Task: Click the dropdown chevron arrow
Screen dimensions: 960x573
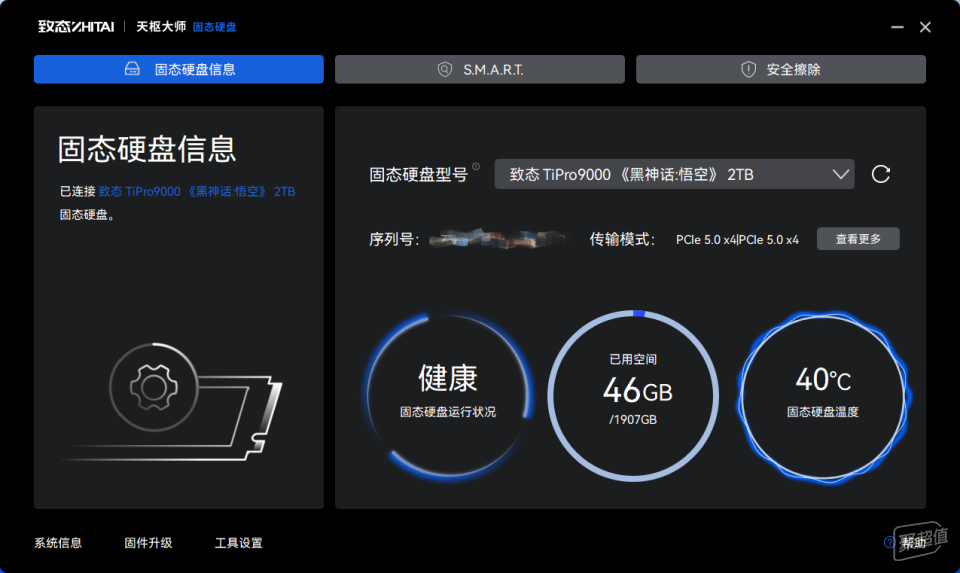Action: 841,174
